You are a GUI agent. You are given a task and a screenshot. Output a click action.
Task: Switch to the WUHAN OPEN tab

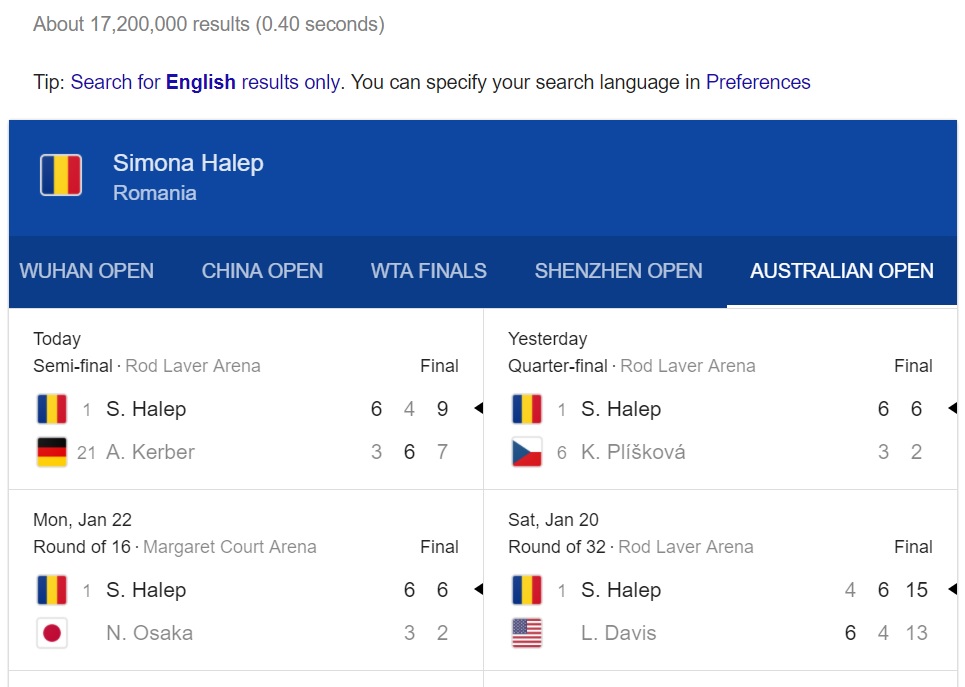click(x=87, y=271)
